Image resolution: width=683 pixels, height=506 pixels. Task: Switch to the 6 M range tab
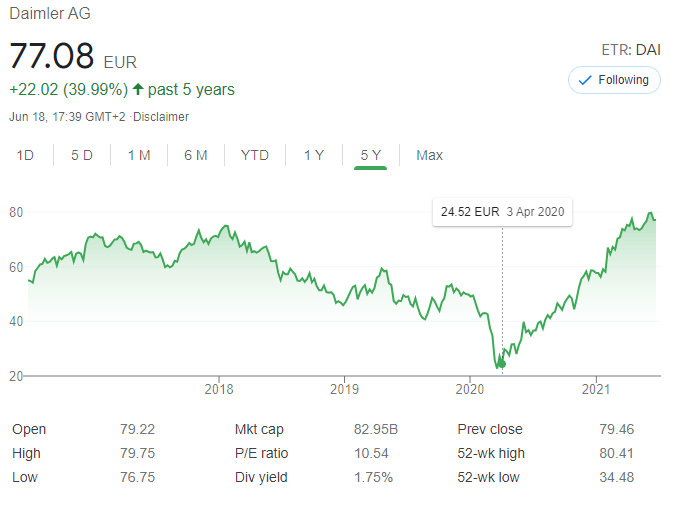point(196,155)
